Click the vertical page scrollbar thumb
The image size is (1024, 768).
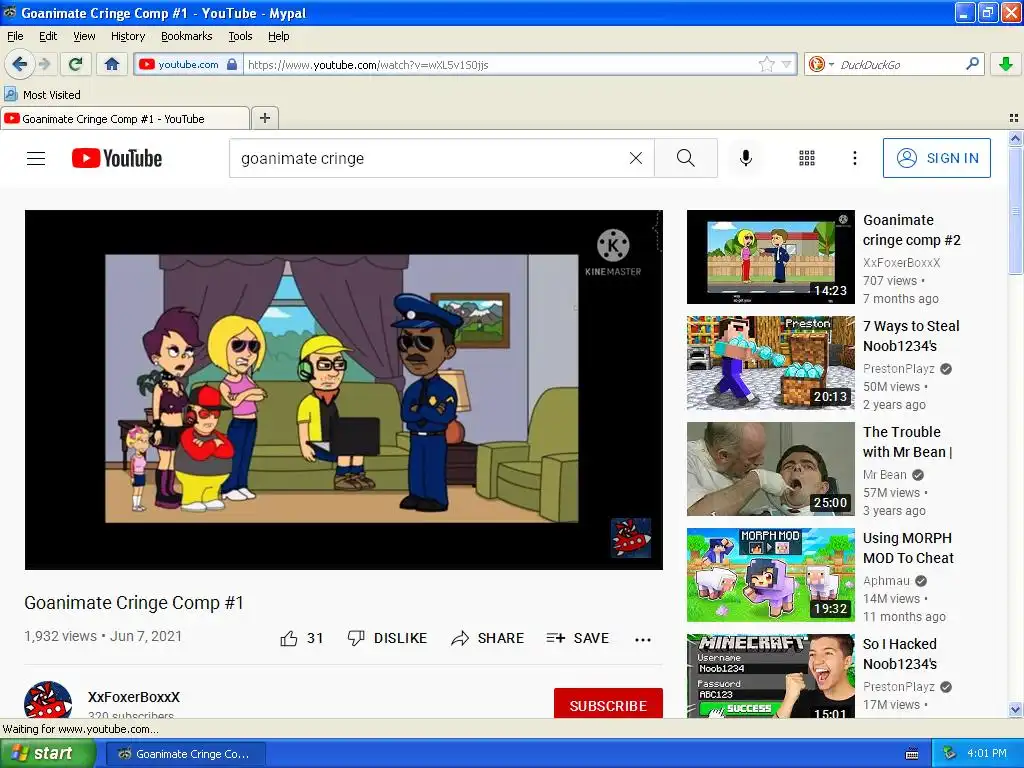click(x=1015, y=210)
